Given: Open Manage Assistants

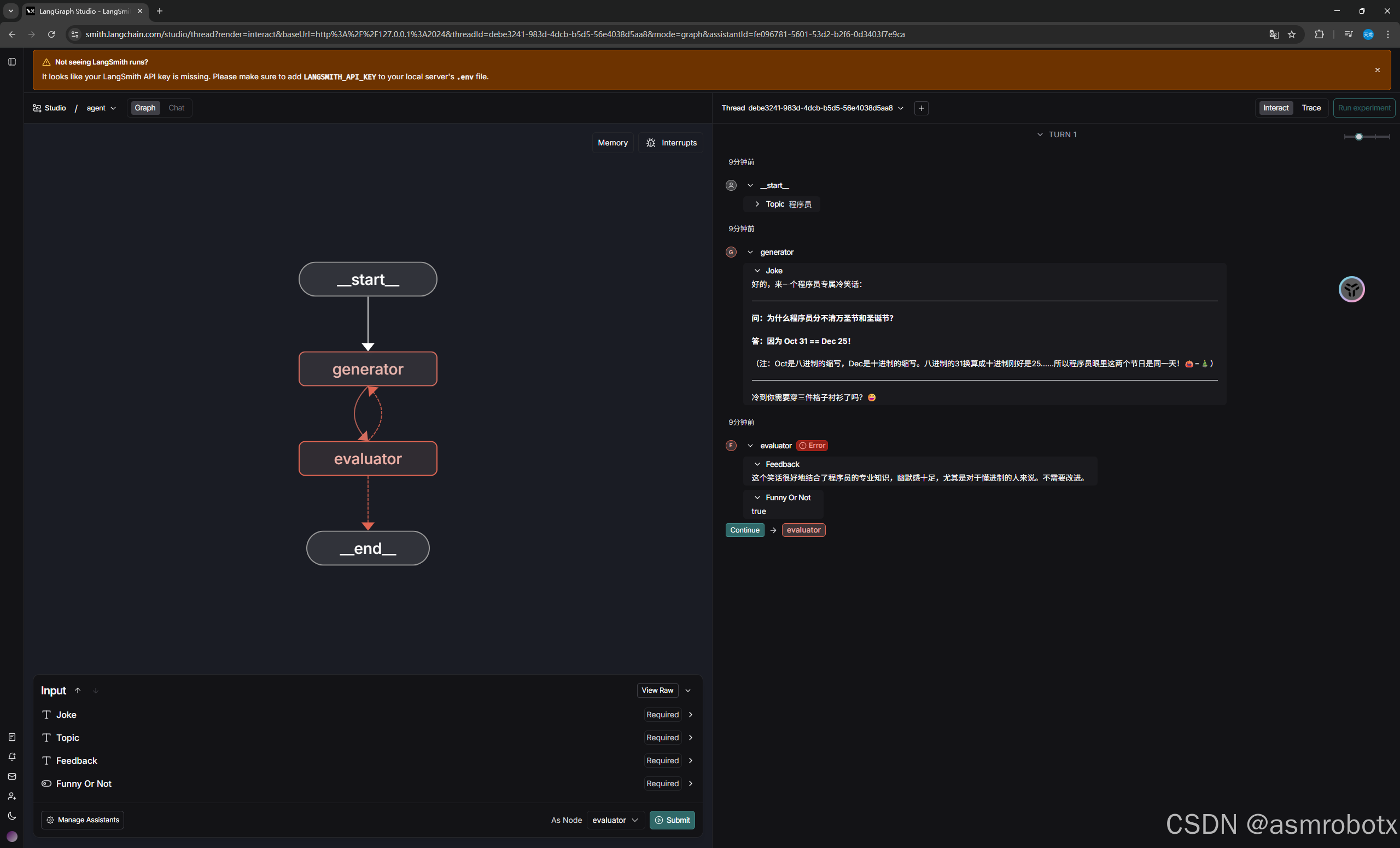Looking at the screenshot, I should pyautogui.click(x=83, y=820).
